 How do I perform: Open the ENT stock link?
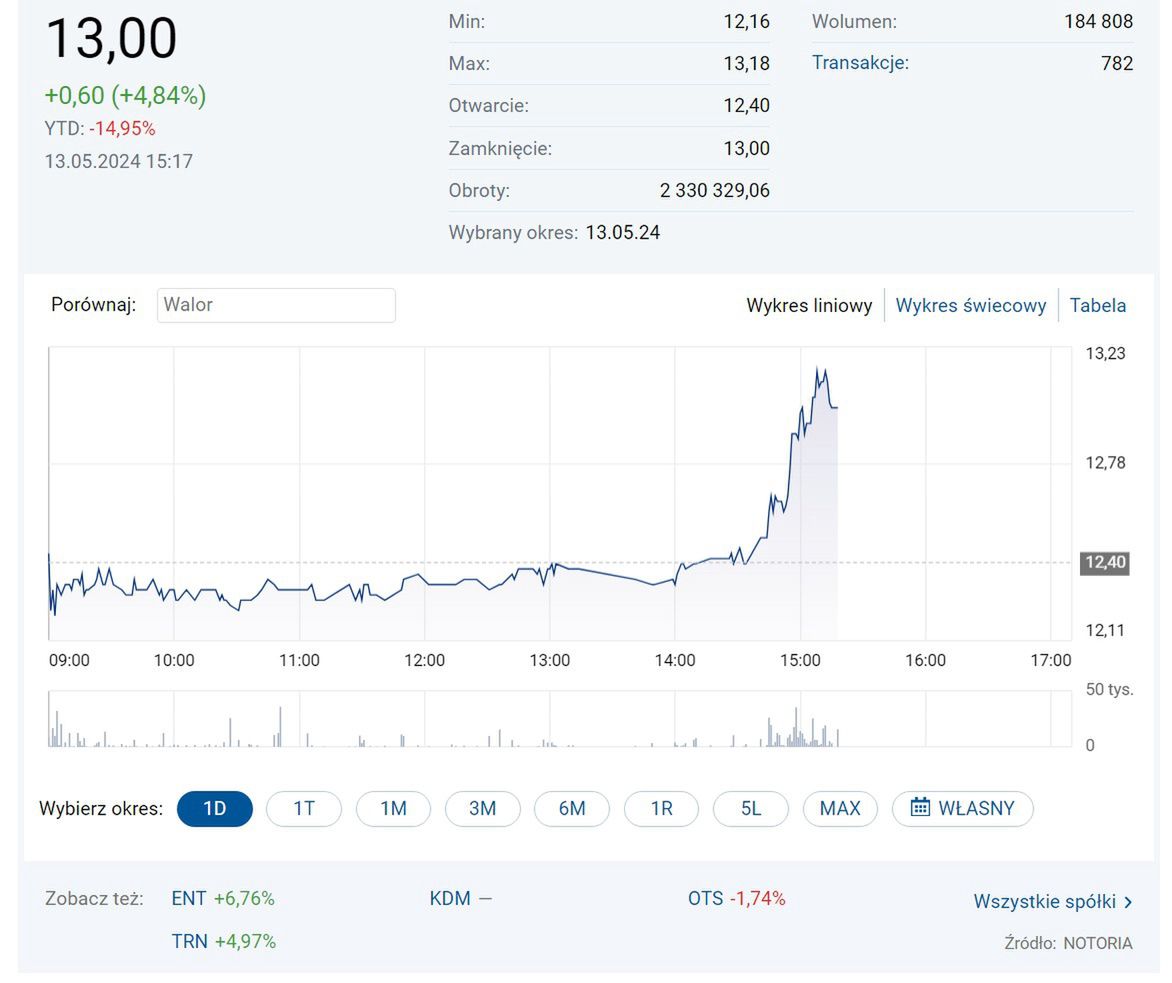tap(188, 898)
